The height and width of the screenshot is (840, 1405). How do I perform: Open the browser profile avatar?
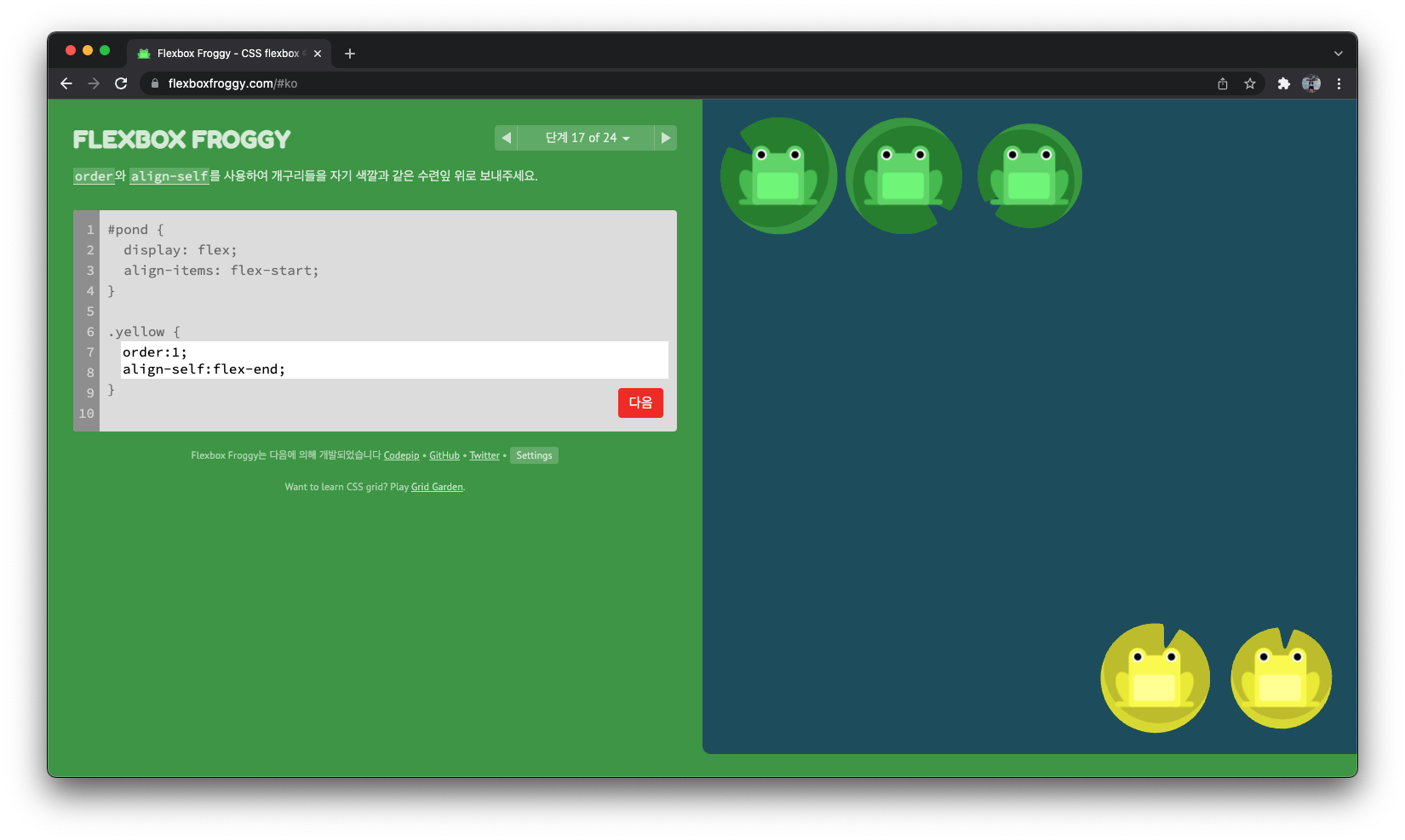(x=1311, y=83)
